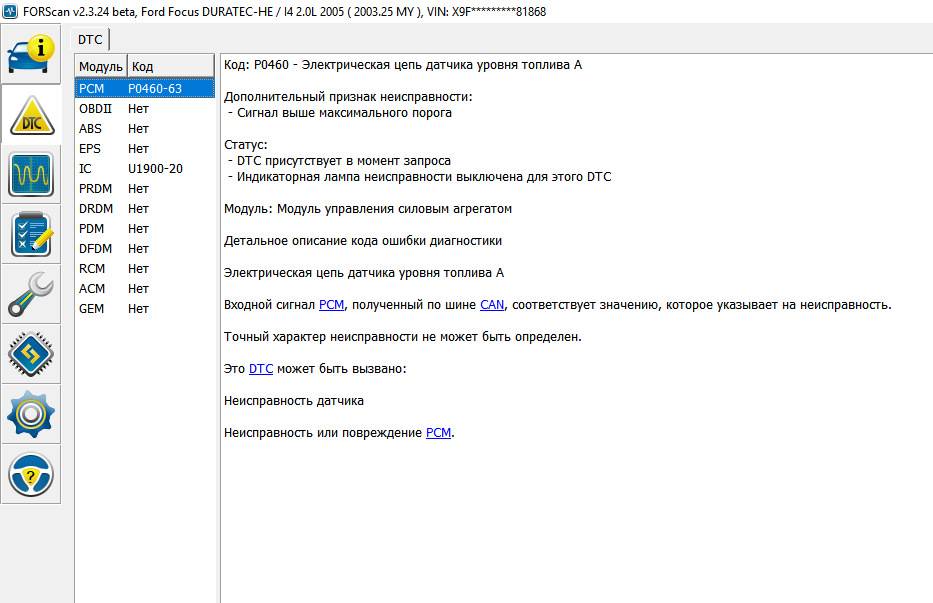Follow the PCM link after 'Входной сигнал'
This screenshot has height=603, width=933.
(x=331, y=305)
